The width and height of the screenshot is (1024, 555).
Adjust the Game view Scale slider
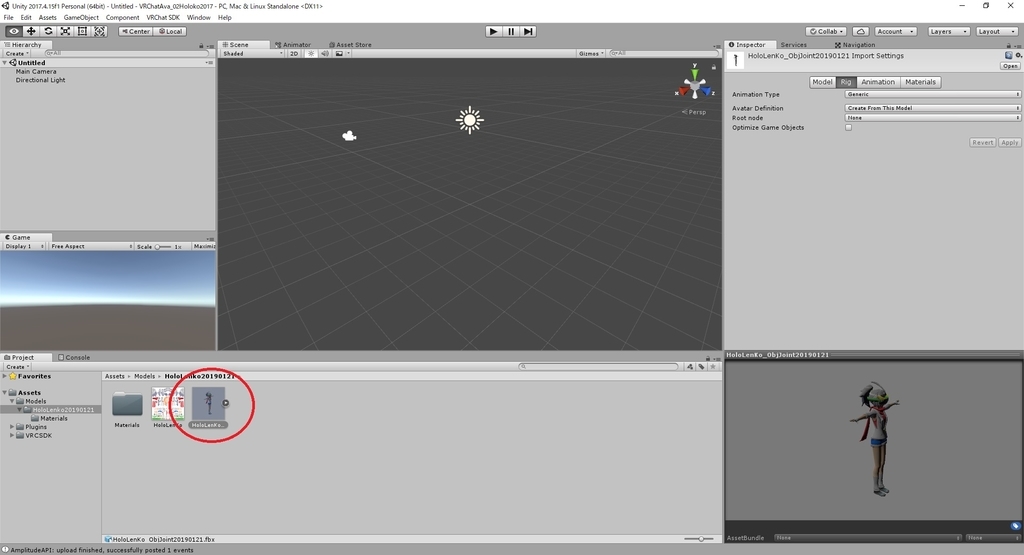pyautogui.click(x=163, y=247)
